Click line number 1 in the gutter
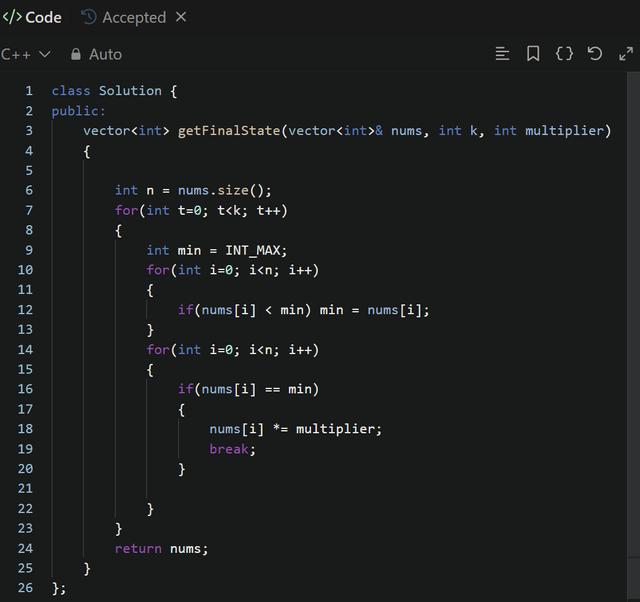 (x=29, y=91)
